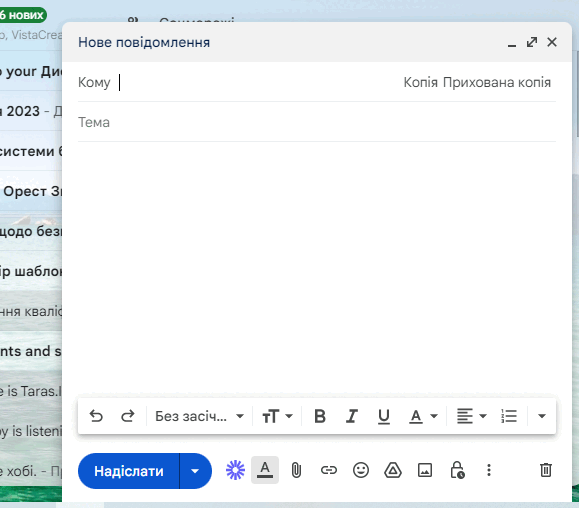Expand compose window to full screen
This screenshot has height=508, width=579.
[532, 42]
